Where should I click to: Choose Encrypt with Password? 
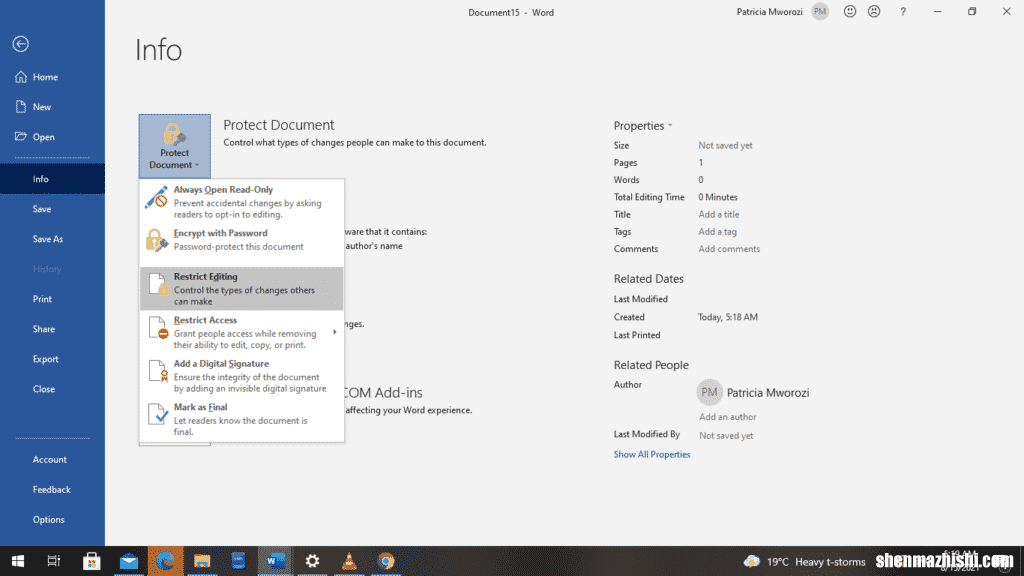coord(242,240)
